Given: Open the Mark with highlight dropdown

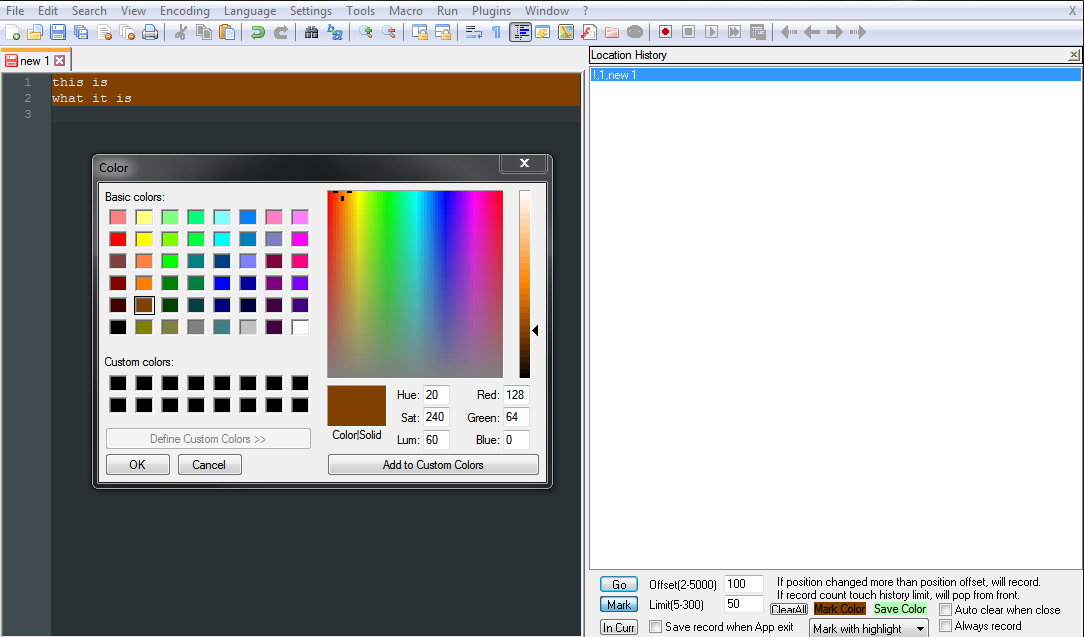Looking at the screenshot, I should coord(868,629).
